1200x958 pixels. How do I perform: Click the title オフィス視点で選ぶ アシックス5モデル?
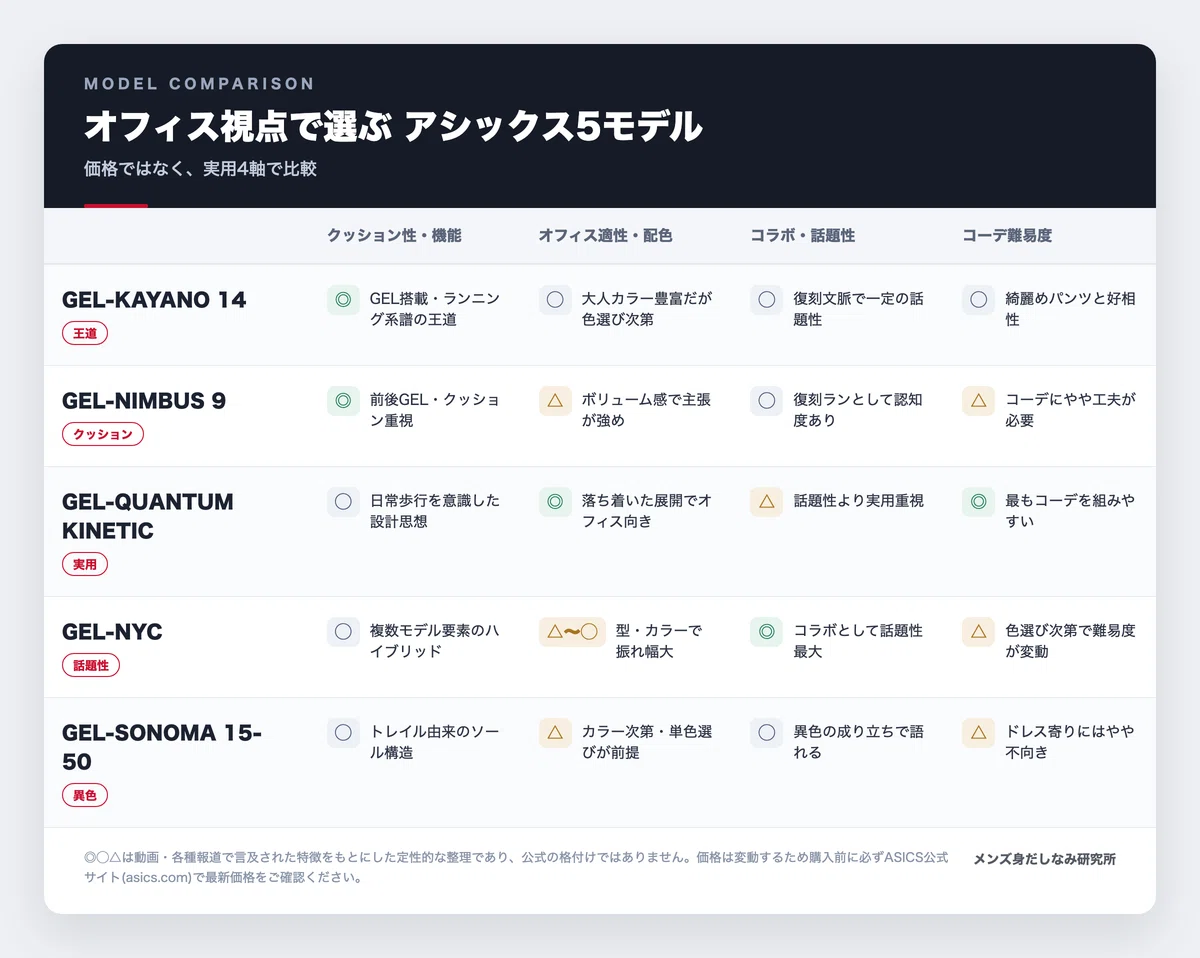(x=393, y=127)
